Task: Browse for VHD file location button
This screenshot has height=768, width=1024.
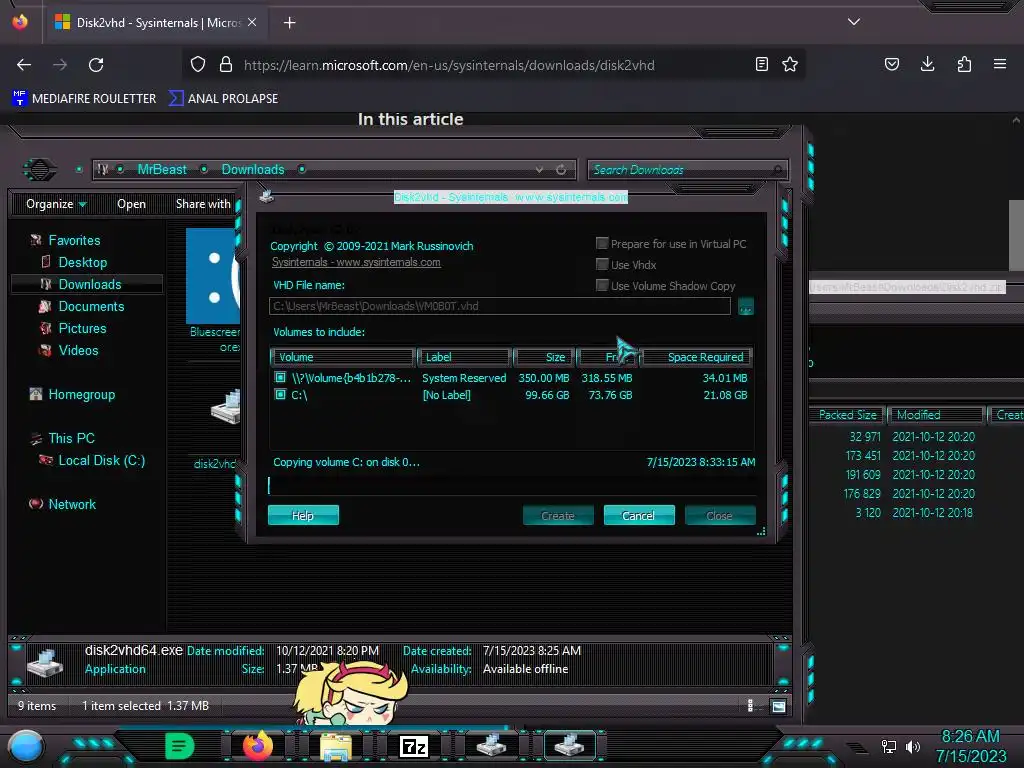Action: pos(746,306)
